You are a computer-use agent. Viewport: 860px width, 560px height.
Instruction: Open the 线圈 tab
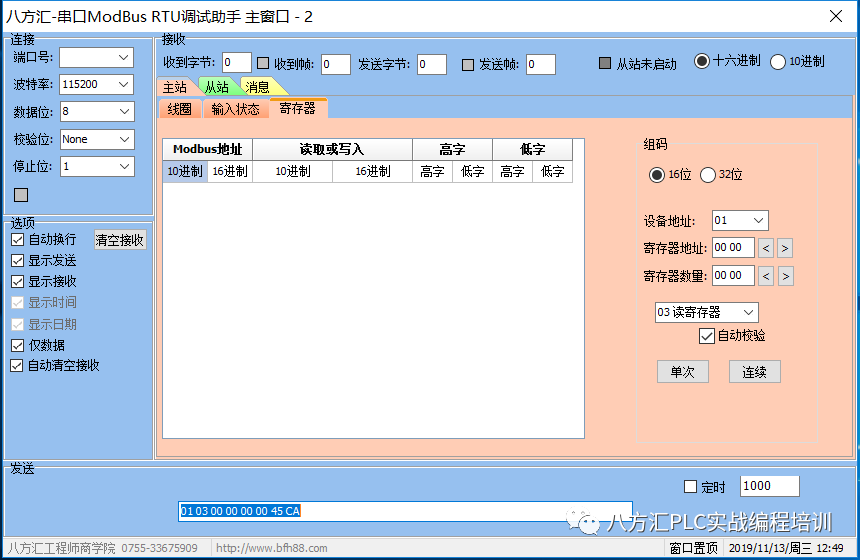tap(180, 109)
